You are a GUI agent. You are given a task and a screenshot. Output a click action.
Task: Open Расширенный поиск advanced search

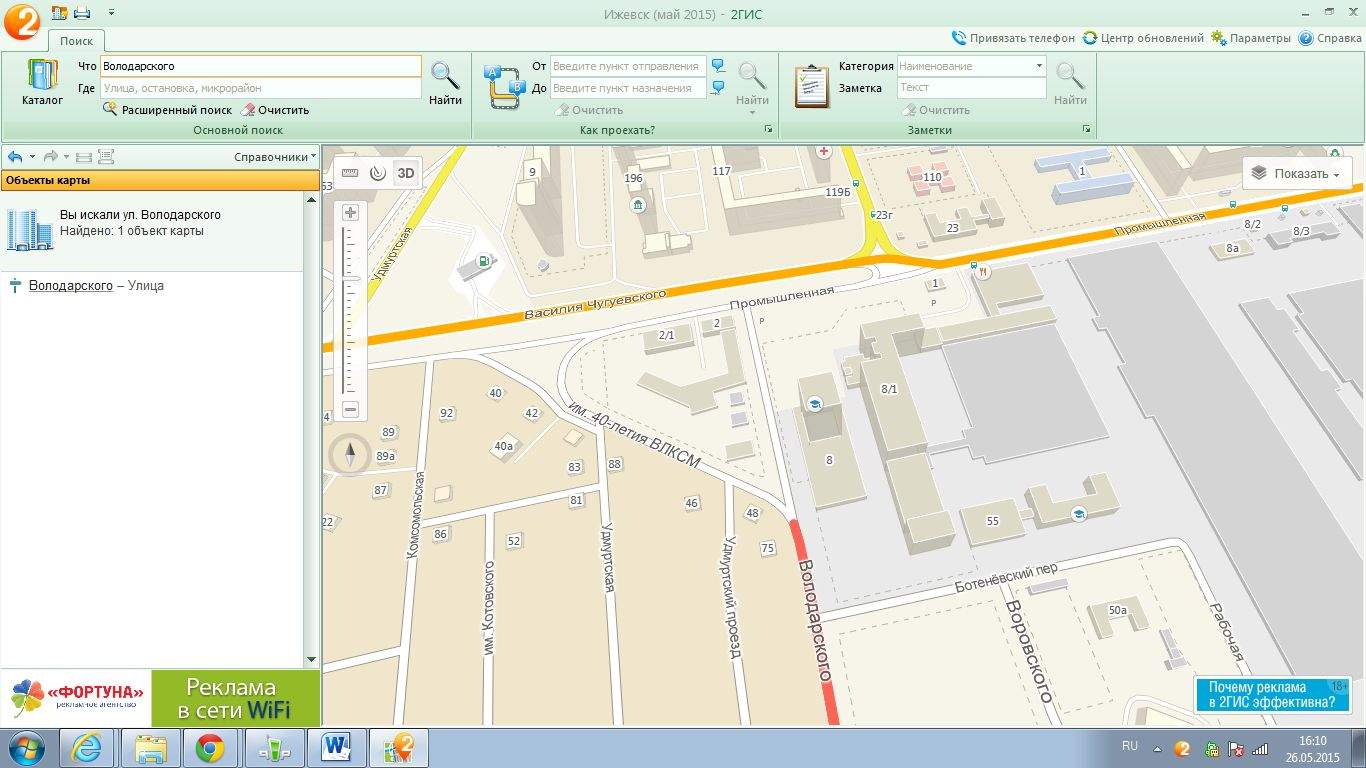tap(167, 110)
